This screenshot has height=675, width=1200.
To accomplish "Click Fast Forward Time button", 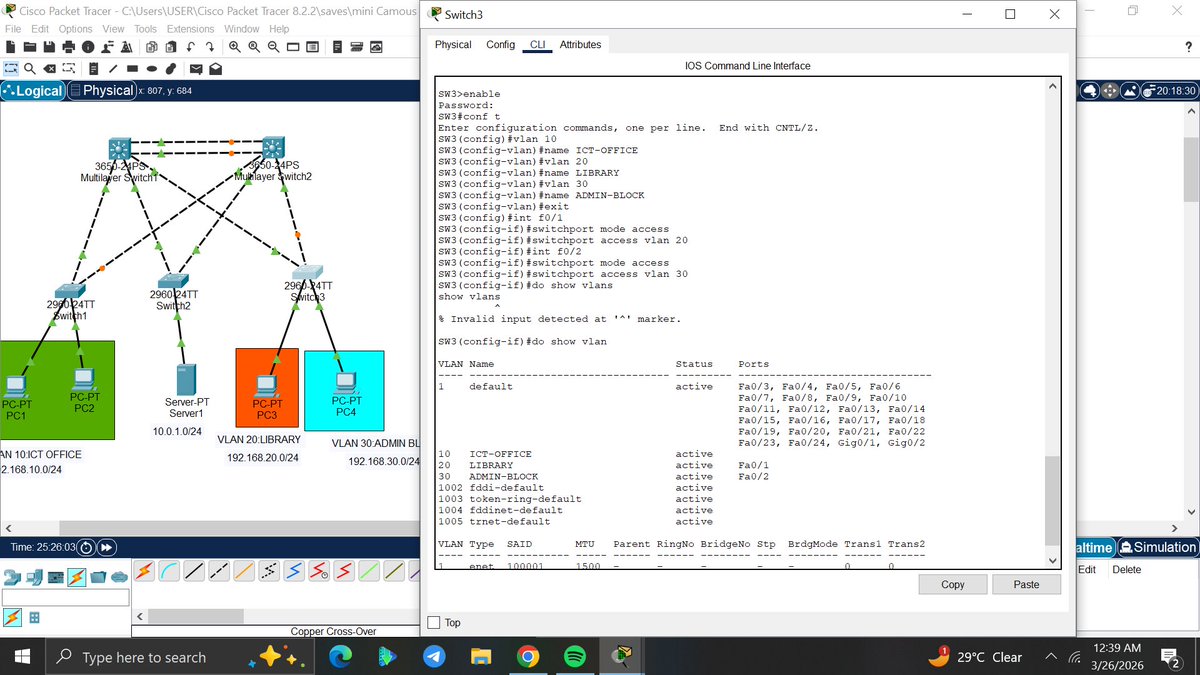I will 105,547.
